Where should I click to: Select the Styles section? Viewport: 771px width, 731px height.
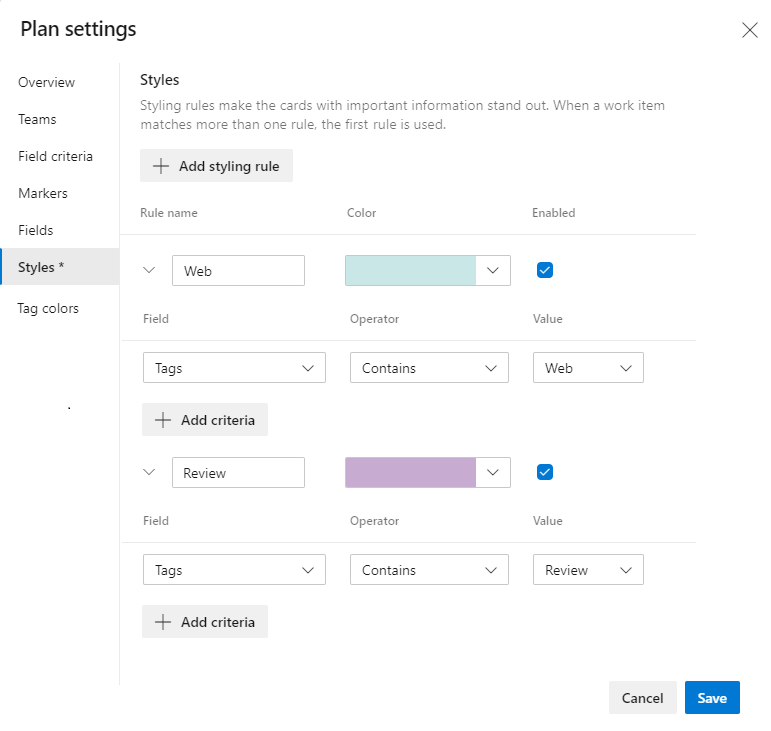tap(60, 266)
